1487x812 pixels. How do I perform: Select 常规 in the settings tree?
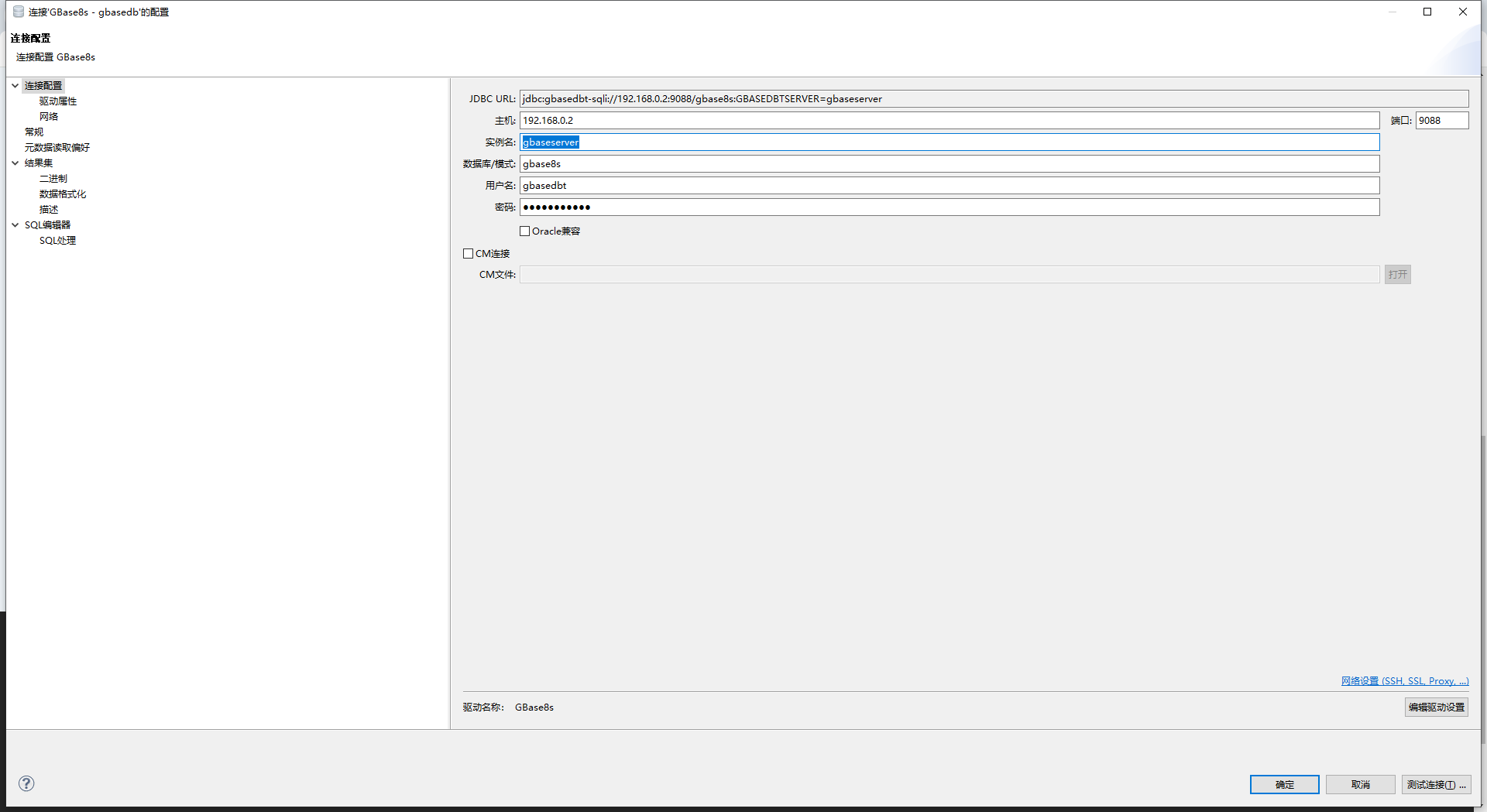coord(34,132)
